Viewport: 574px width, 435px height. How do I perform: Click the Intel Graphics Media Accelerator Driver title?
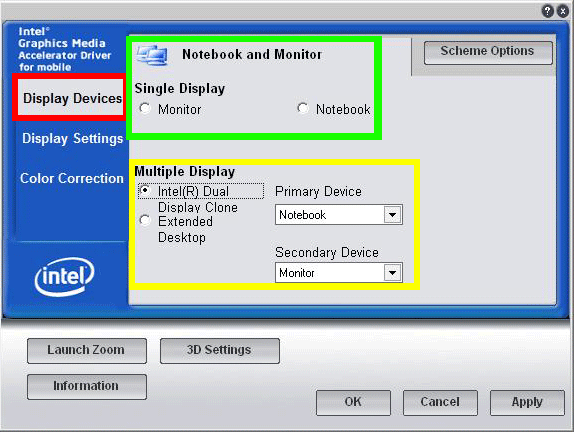(x=64, y=49)
